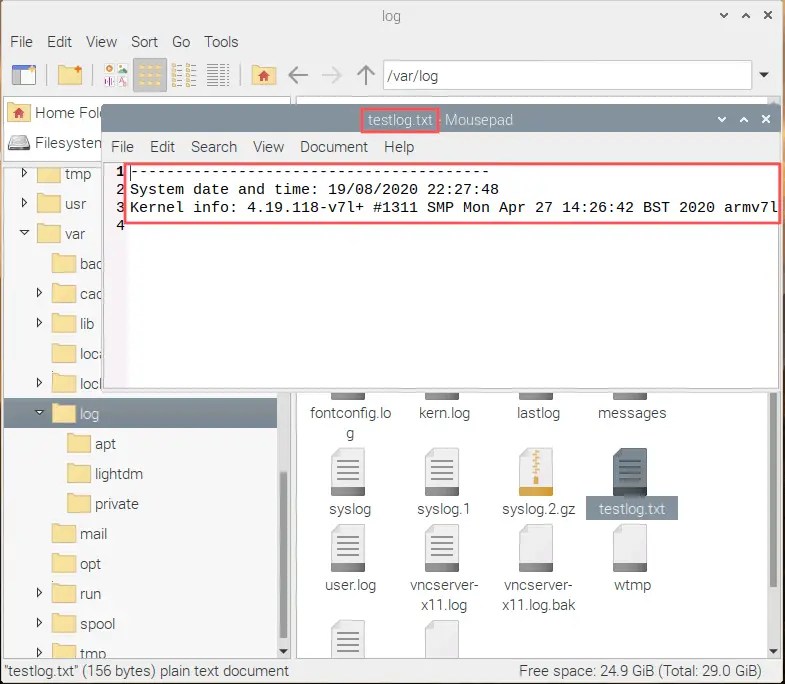Select the icon view mode button
785x684 pixels.
point(150,76)
